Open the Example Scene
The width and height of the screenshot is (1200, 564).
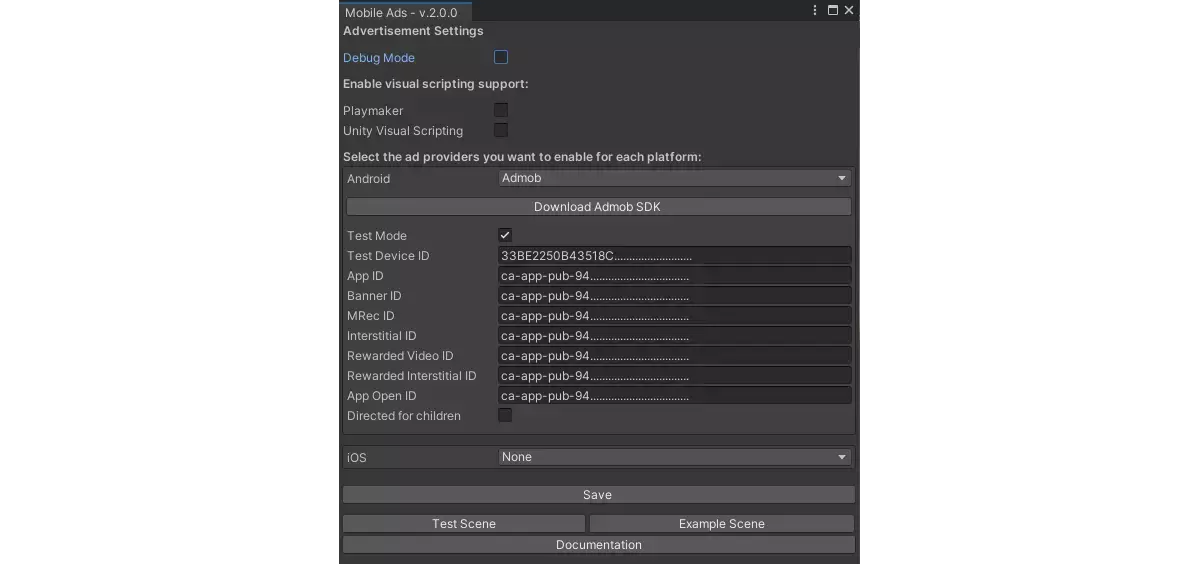point(721,524)
